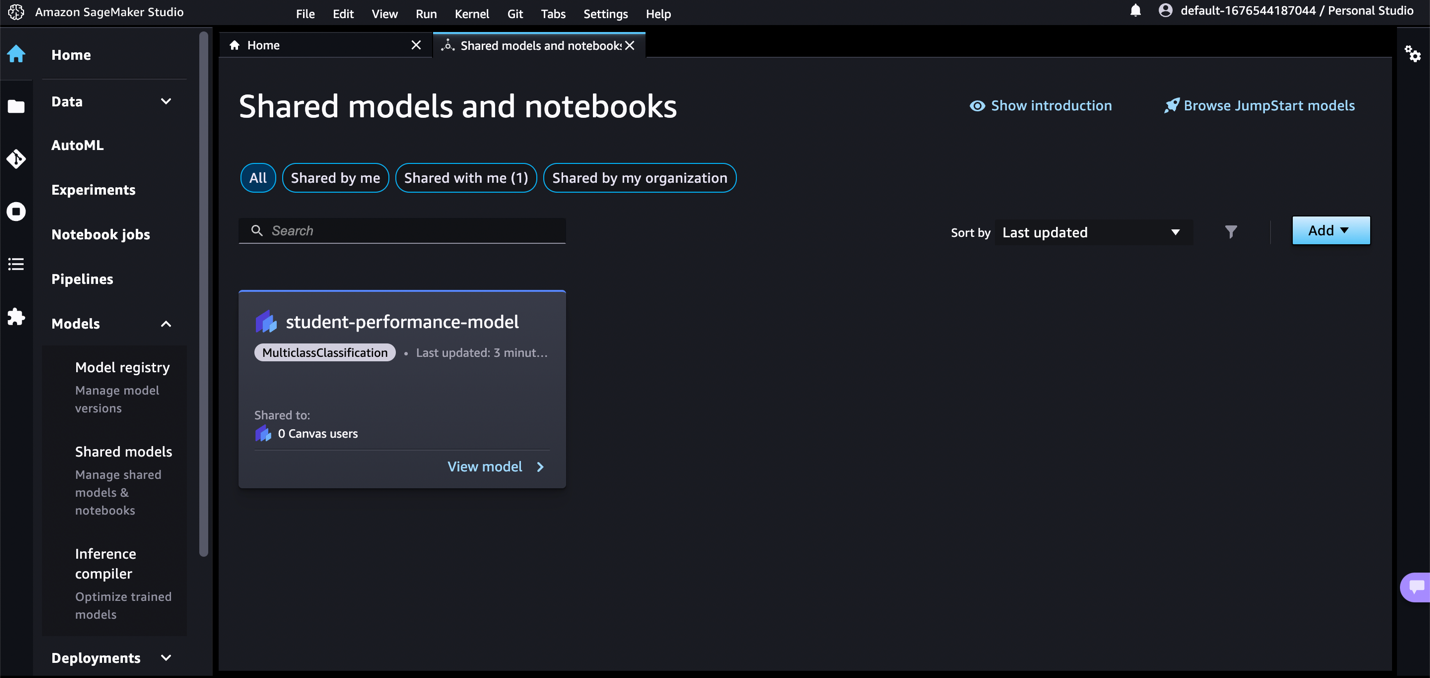This screenshot has width=1430, height=678.
Task: Click the table of contents sidebar icon
Action: (x=16, y=264)
